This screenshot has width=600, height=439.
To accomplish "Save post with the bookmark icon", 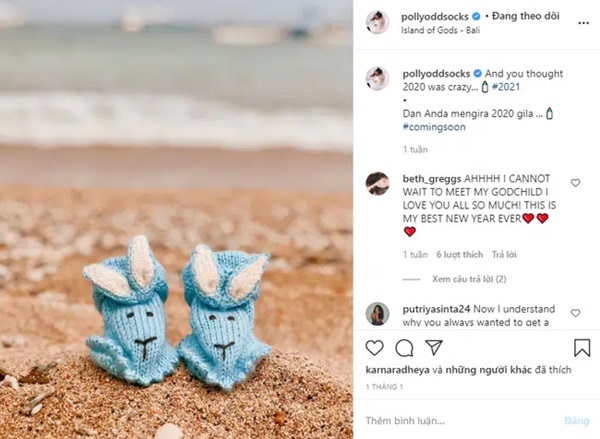I will tap(582, 348).
